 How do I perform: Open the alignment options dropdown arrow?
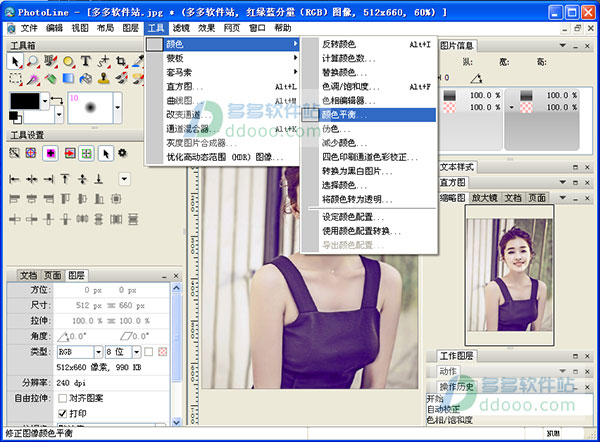coord(124,179)
